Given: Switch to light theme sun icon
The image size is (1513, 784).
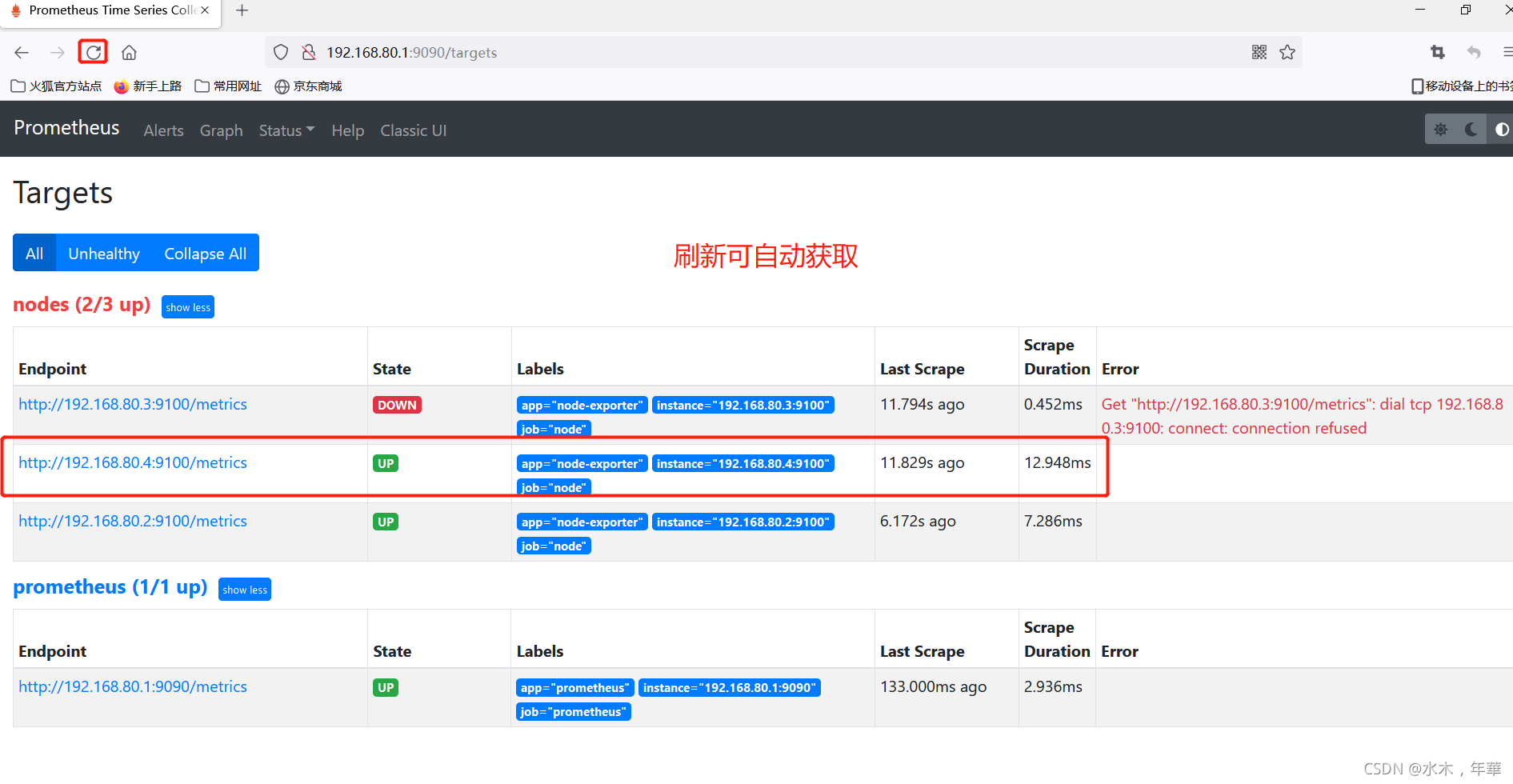Looking at the screenshot, I should point(1441,130).
